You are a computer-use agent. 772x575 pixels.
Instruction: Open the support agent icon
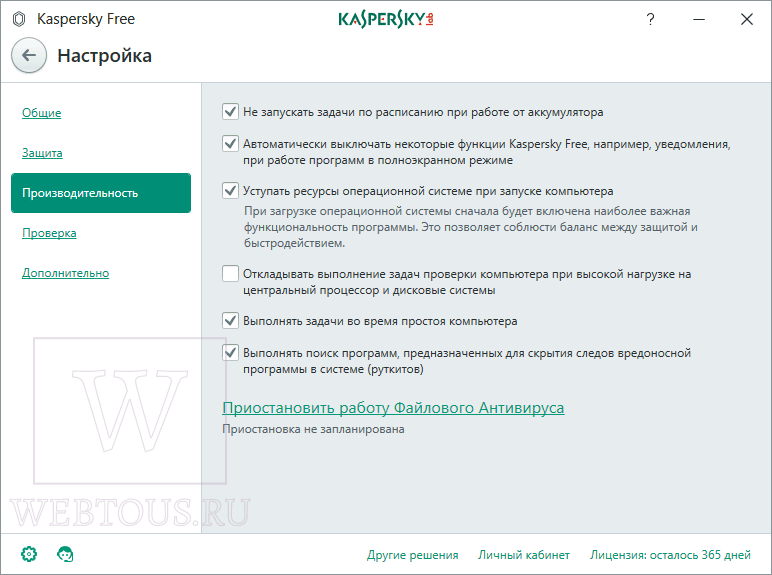coord(65,554)
